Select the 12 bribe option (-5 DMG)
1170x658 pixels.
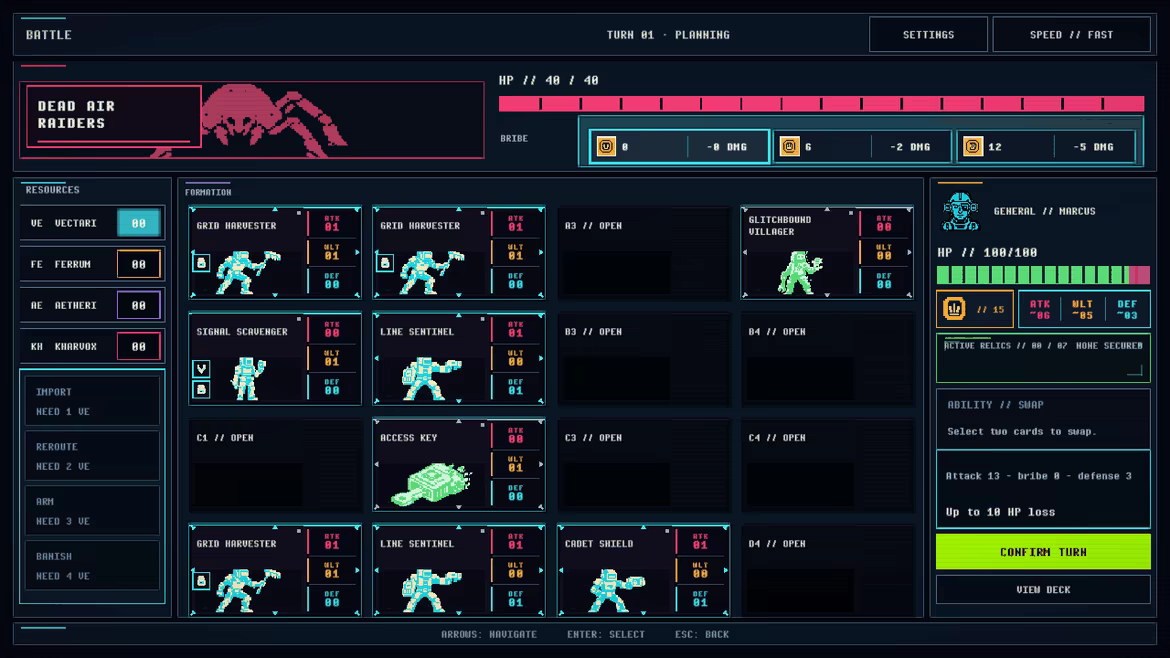pos(1046,146)
